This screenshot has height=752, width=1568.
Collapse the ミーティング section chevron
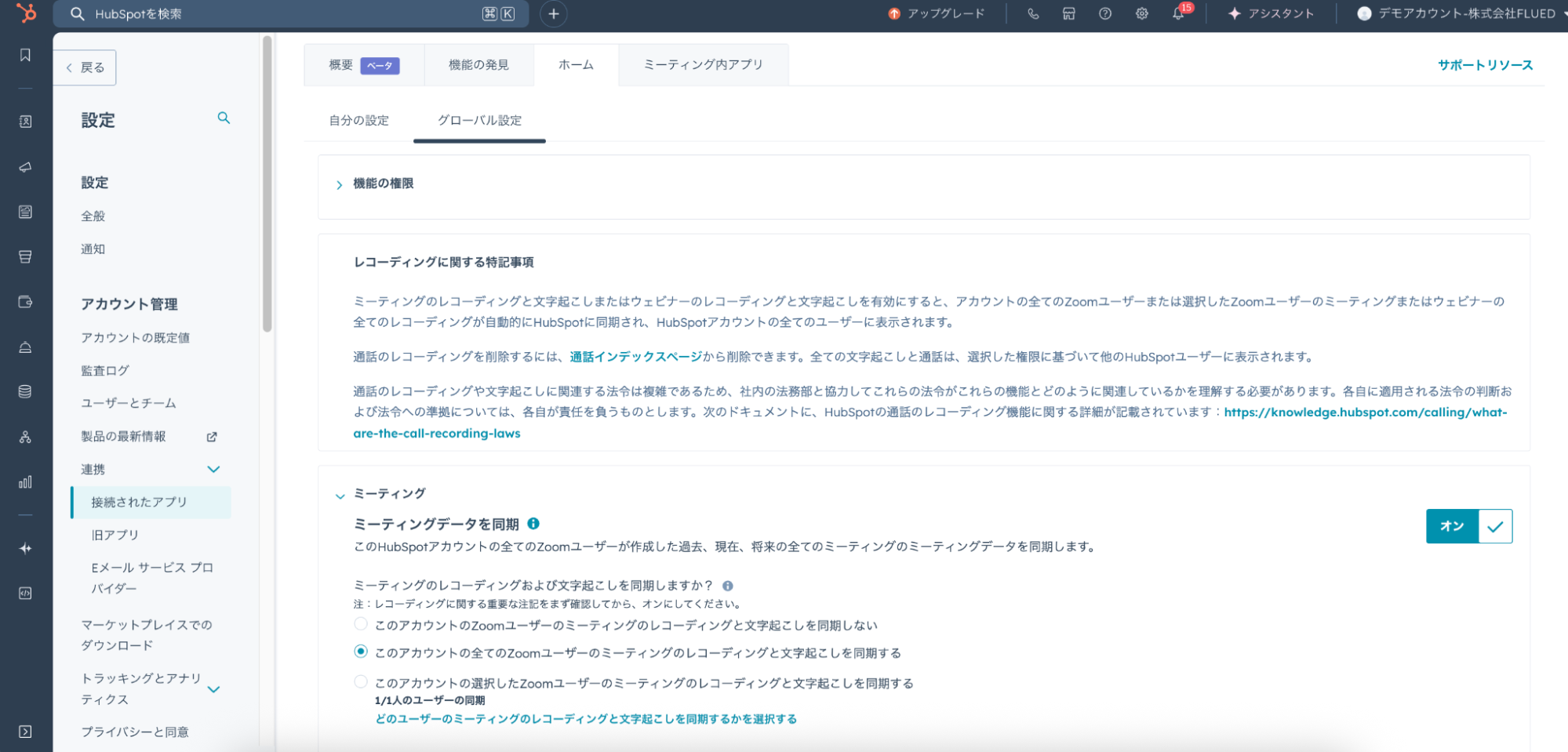point(340,496)
